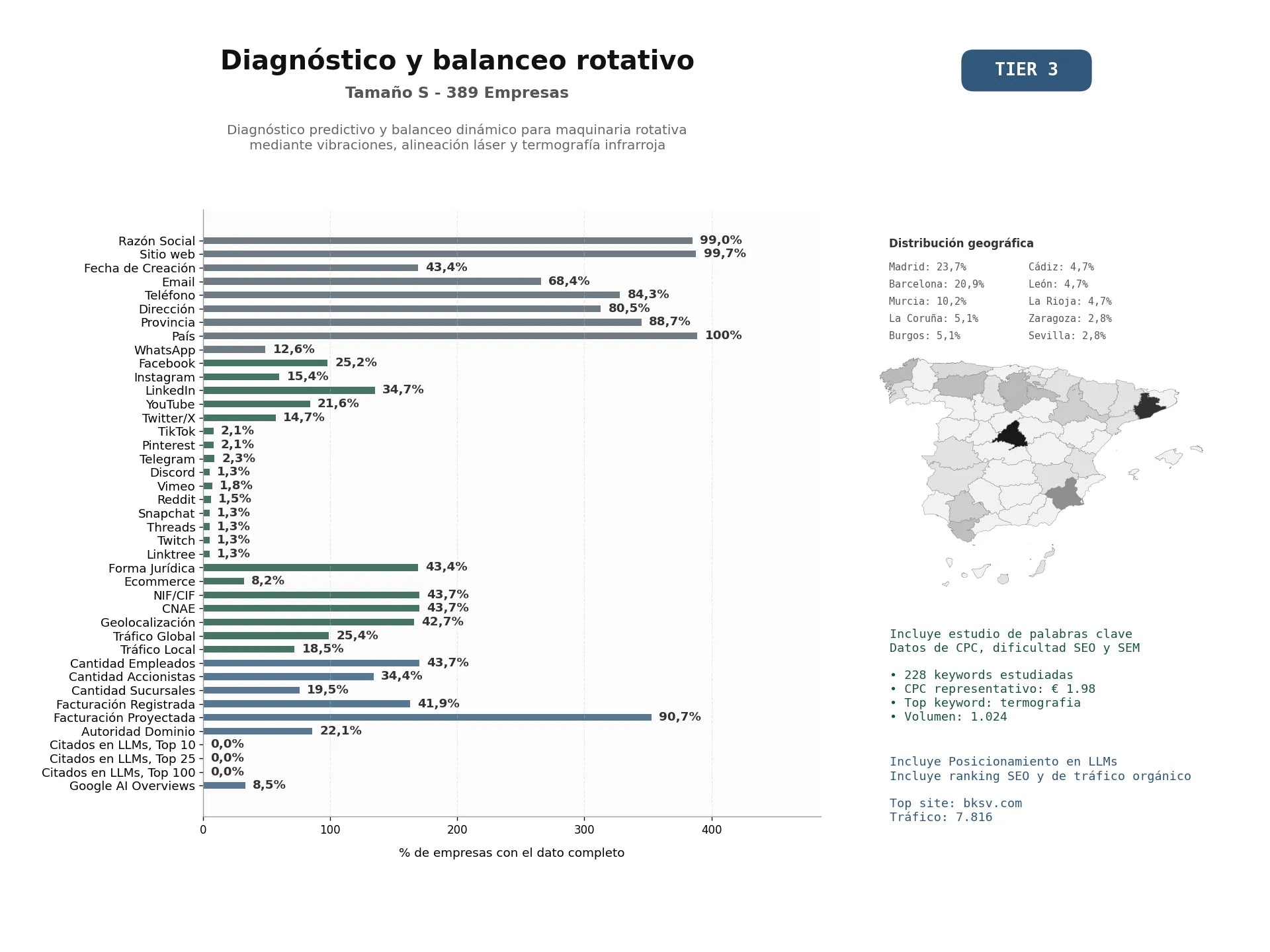1270x952 pixels.
Task: Click the 'Threads' row label
Action: point(171,528)
